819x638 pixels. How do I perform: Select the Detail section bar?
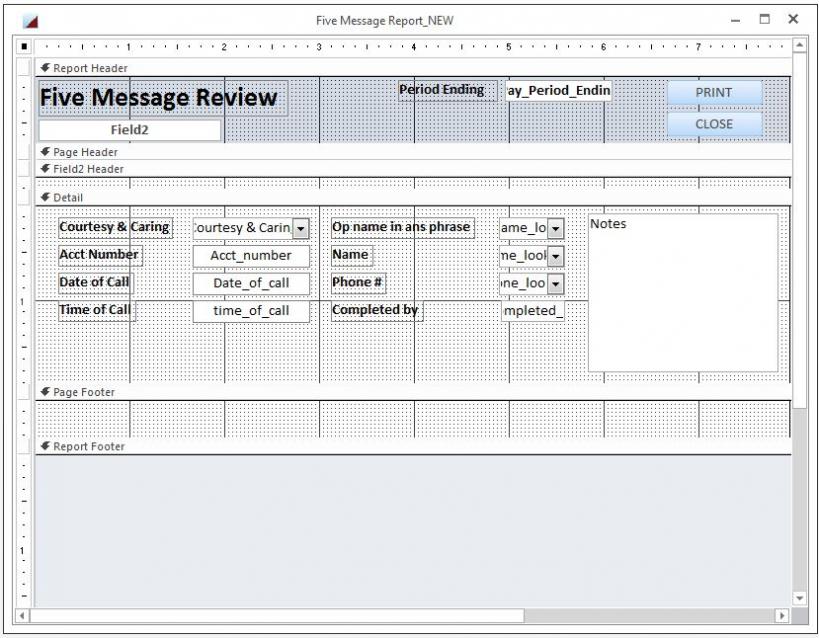[413, 198]
